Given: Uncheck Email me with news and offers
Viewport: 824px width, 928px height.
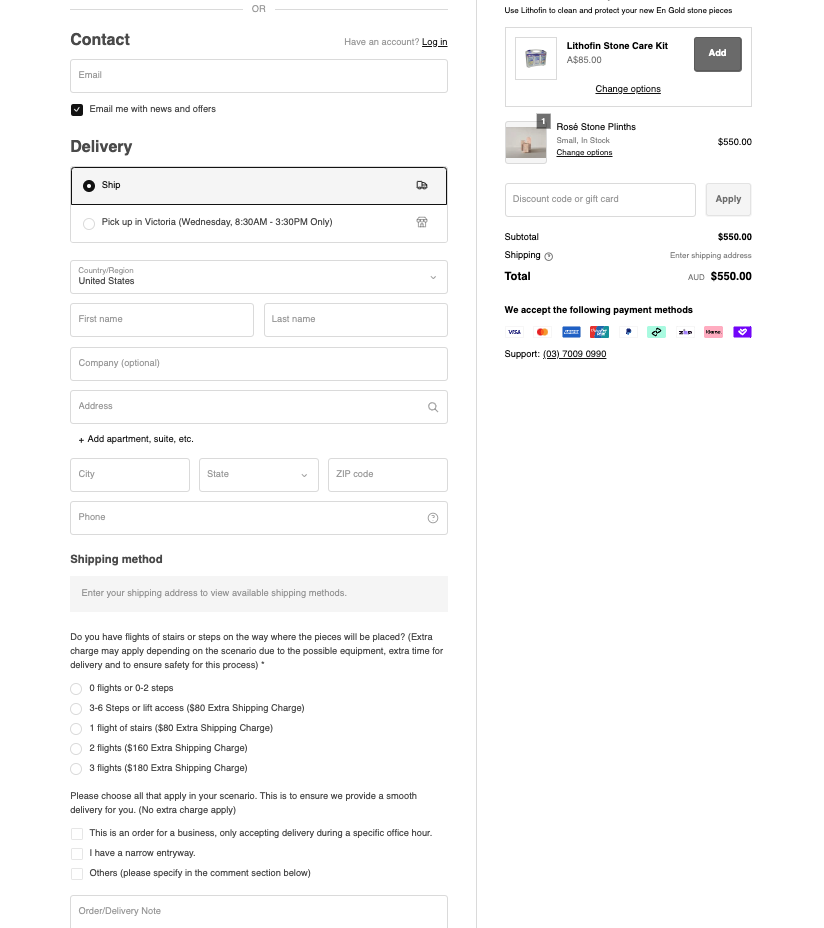Looking at the screenshot, I should pos(77,109).
